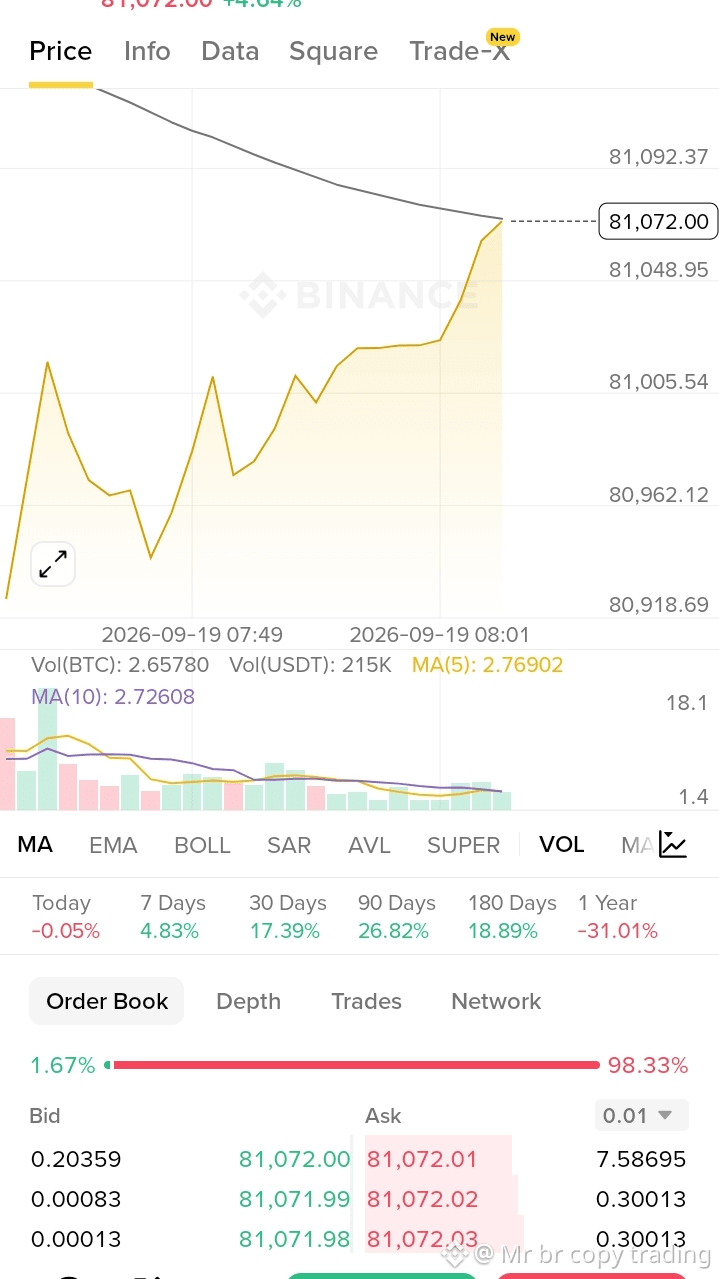The image size is (719, 1279).
Task: Select the SUPER indicator
Action: (x=463, y=845)
